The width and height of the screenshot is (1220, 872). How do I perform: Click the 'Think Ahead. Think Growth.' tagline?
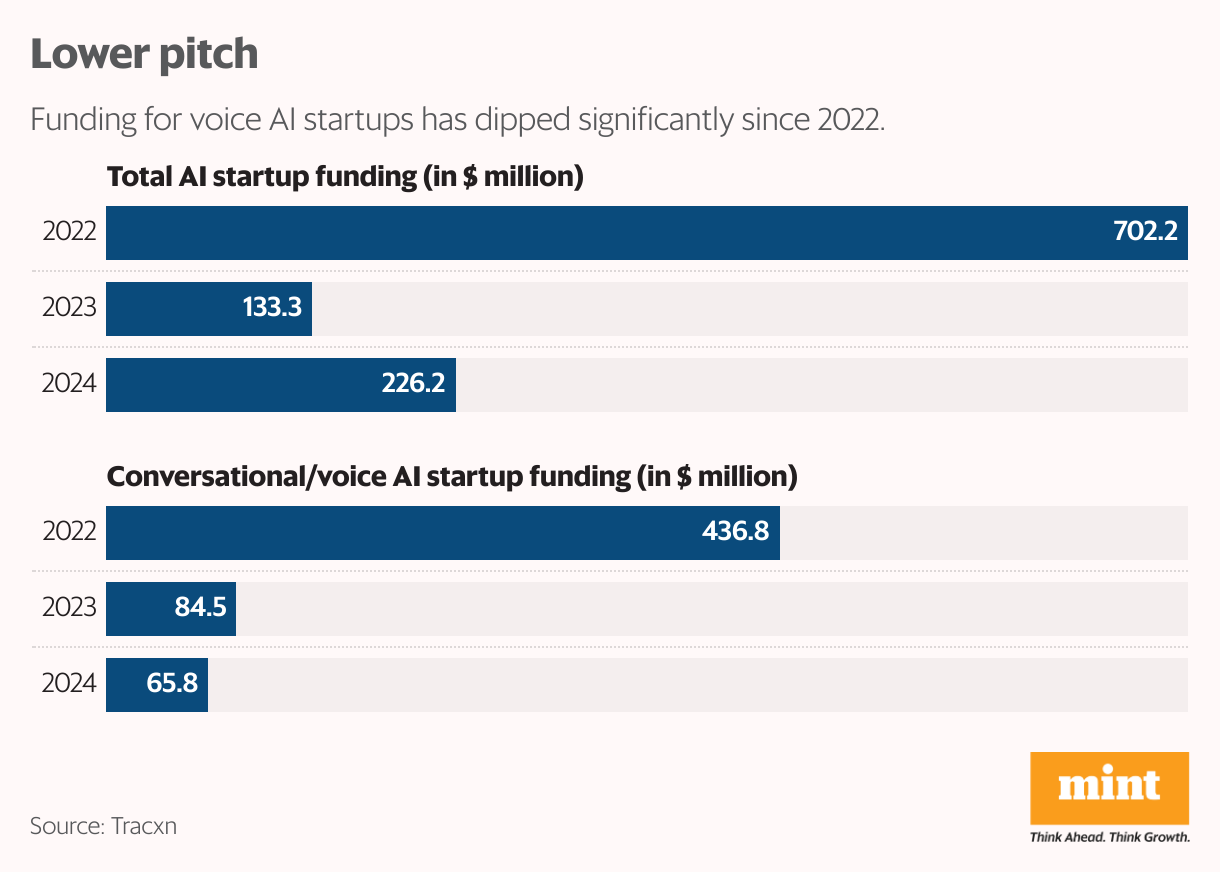(1109, 836)
